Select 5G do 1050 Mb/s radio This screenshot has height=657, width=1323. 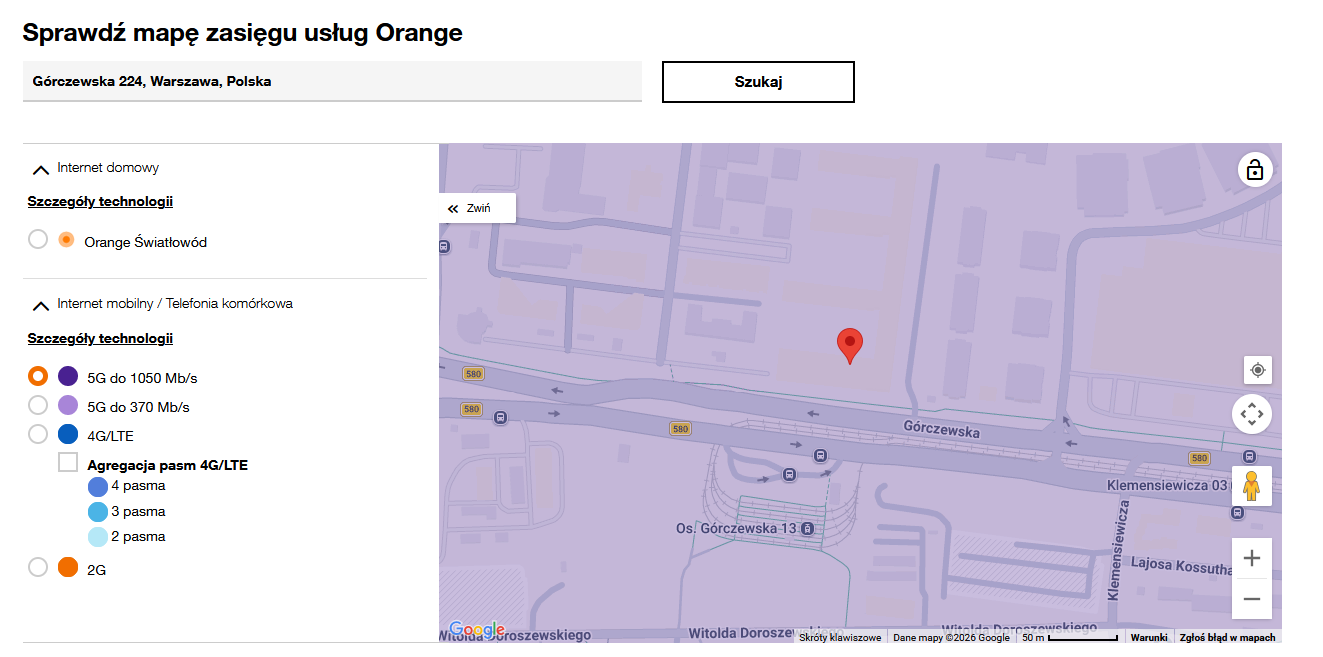point(38,376)
